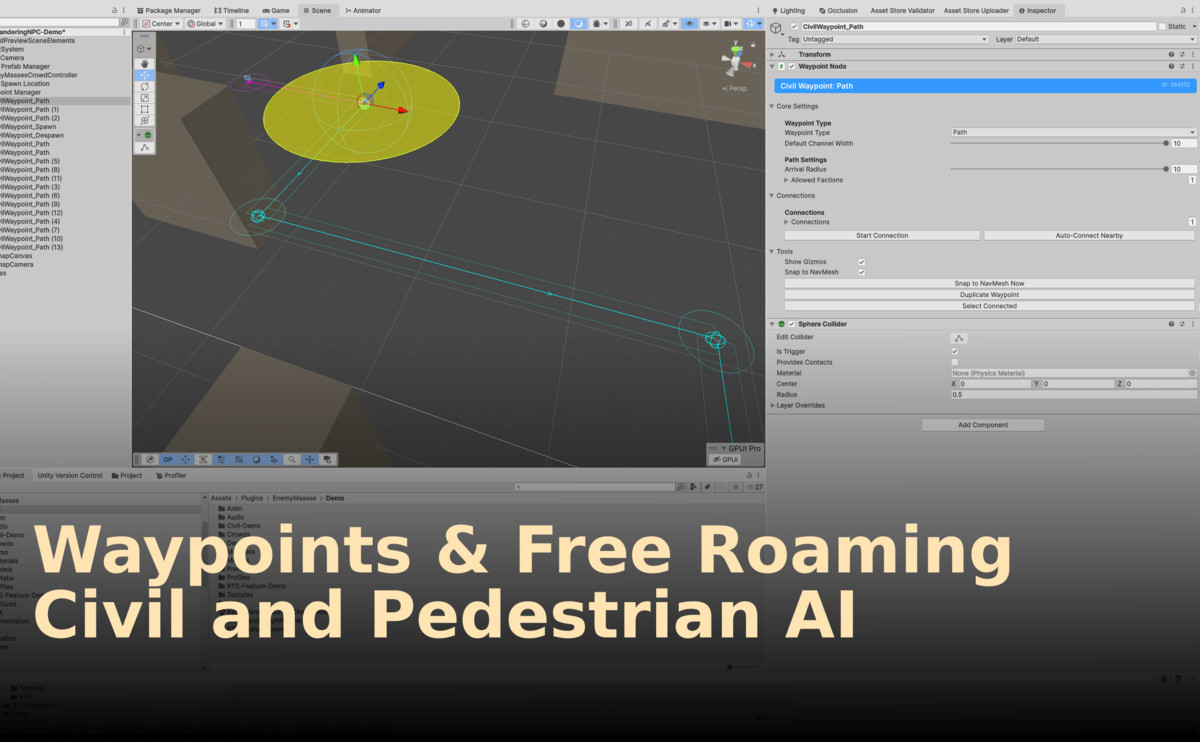
Task: Open the Center pivot mode dropdown
Action: point(160,23)
